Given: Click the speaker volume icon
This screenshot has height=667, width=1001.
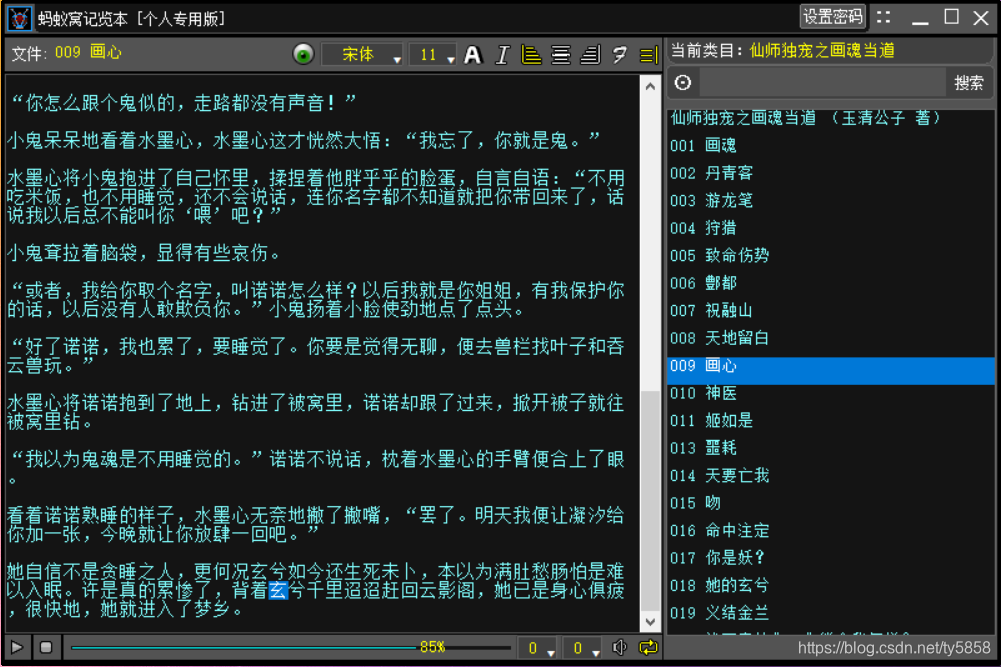Looking at the screenshot, I should tap(620, 647).
